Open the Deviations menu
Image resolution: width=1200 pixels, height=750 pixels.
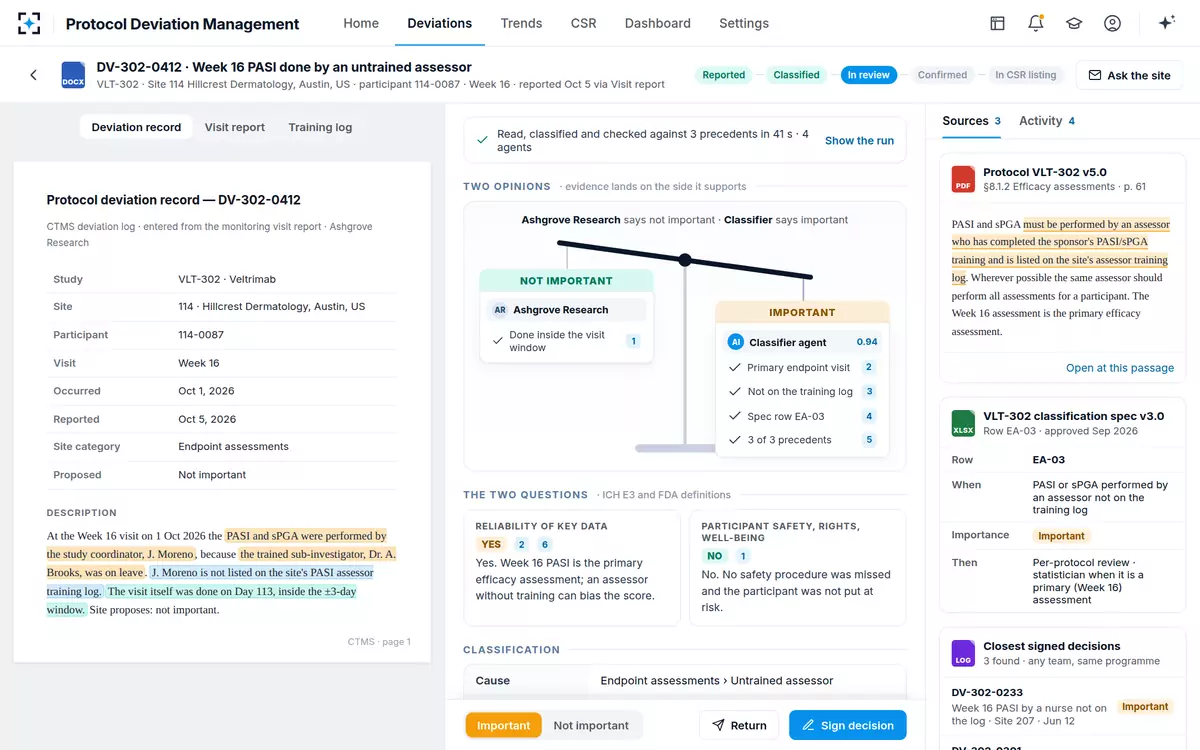tap(439, 23)
